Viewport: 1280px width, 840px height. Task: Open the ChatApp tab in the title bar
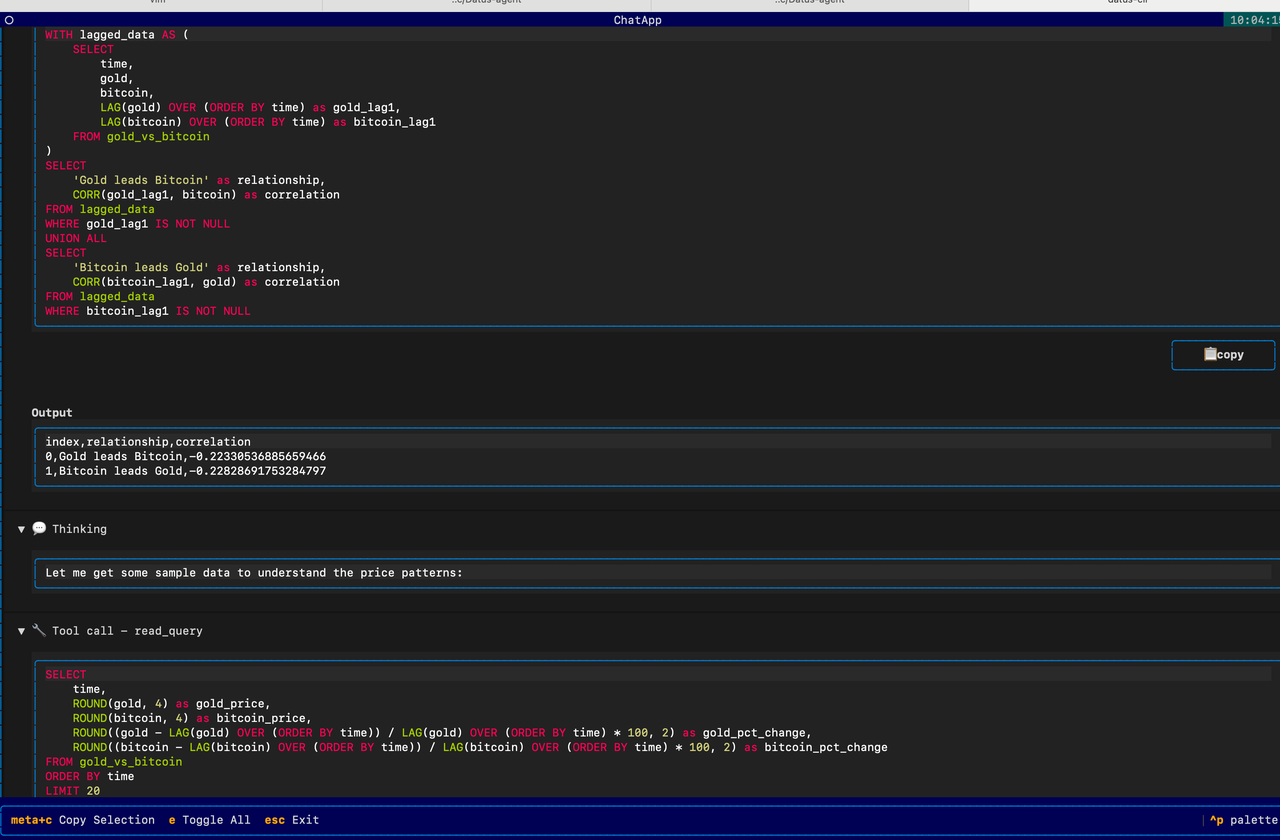click(x=637, y=19)
